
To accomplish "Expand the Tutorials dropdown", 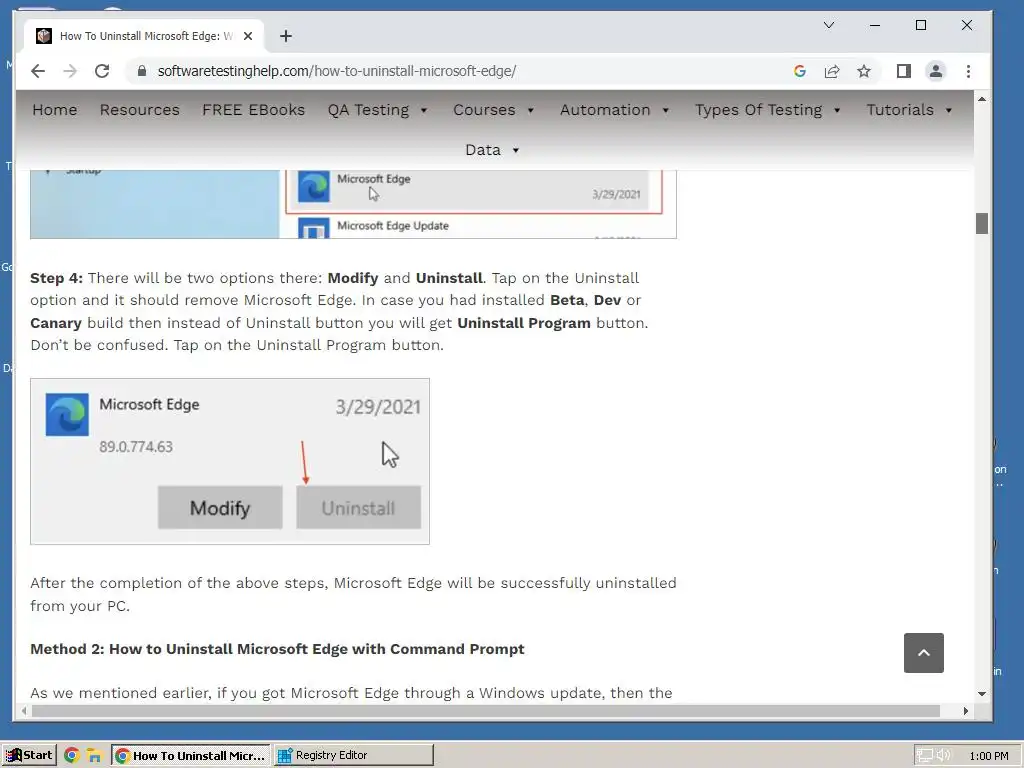I will (910, 110).
